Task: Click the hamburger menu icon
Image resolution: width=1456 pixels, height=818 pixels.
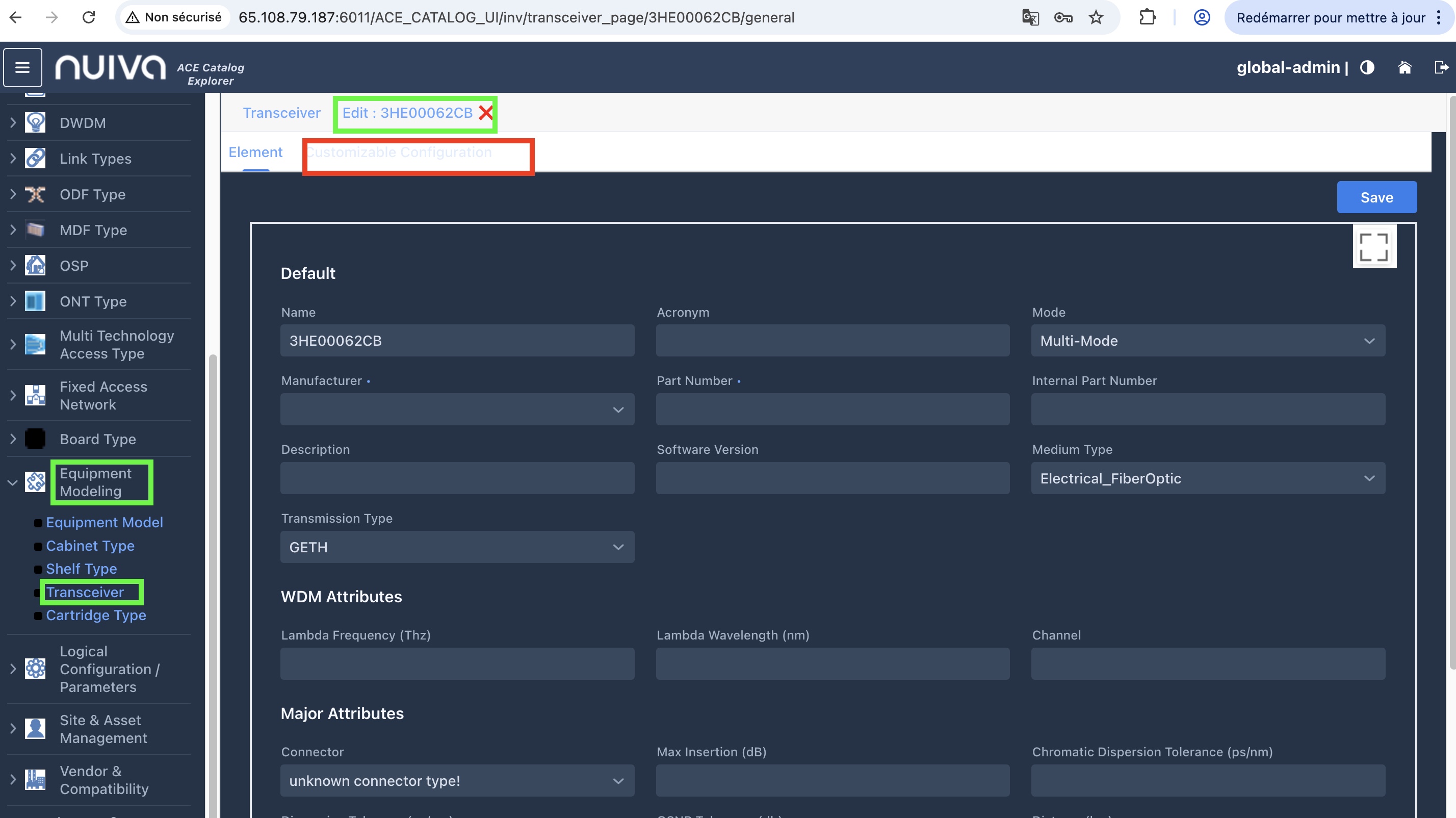Action: [22, 67]
